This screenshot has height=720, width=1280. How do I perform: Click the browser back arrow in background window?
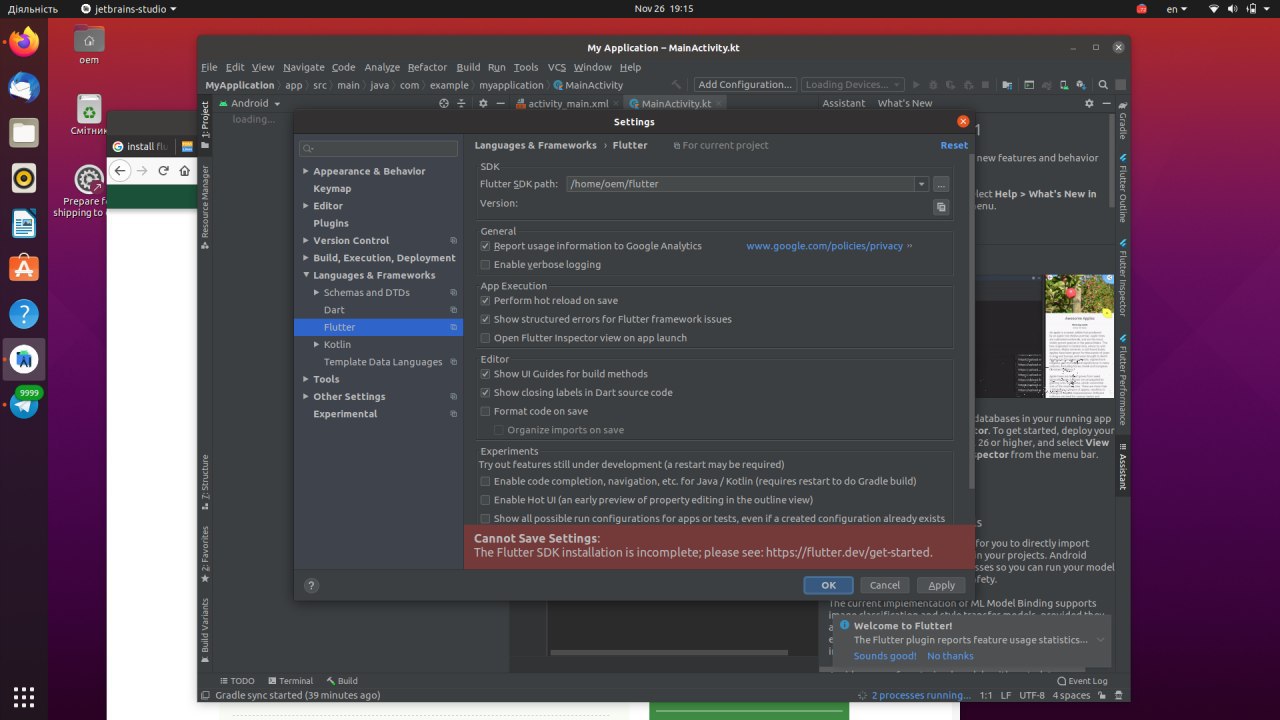(x=120, y=171)
